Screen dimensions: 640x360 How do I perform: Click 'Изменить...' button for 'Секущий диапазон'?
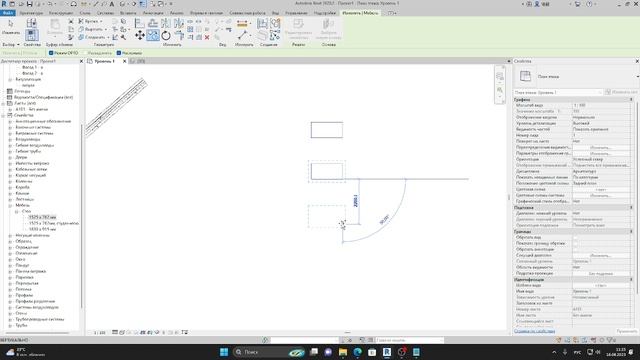[x=600, y=256]
